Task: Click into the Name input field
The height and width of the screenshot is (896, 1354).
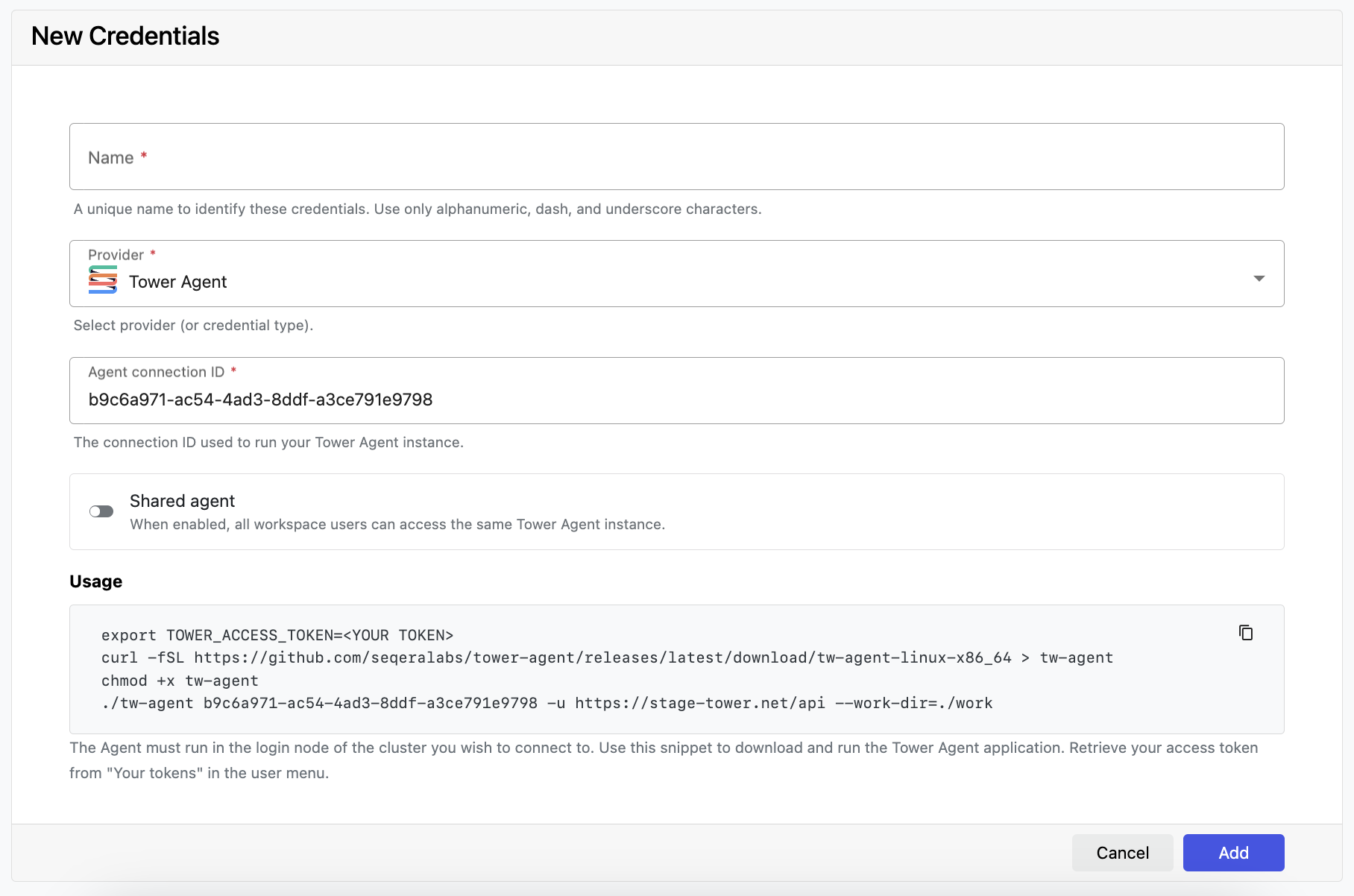Action: click(676, 157)
